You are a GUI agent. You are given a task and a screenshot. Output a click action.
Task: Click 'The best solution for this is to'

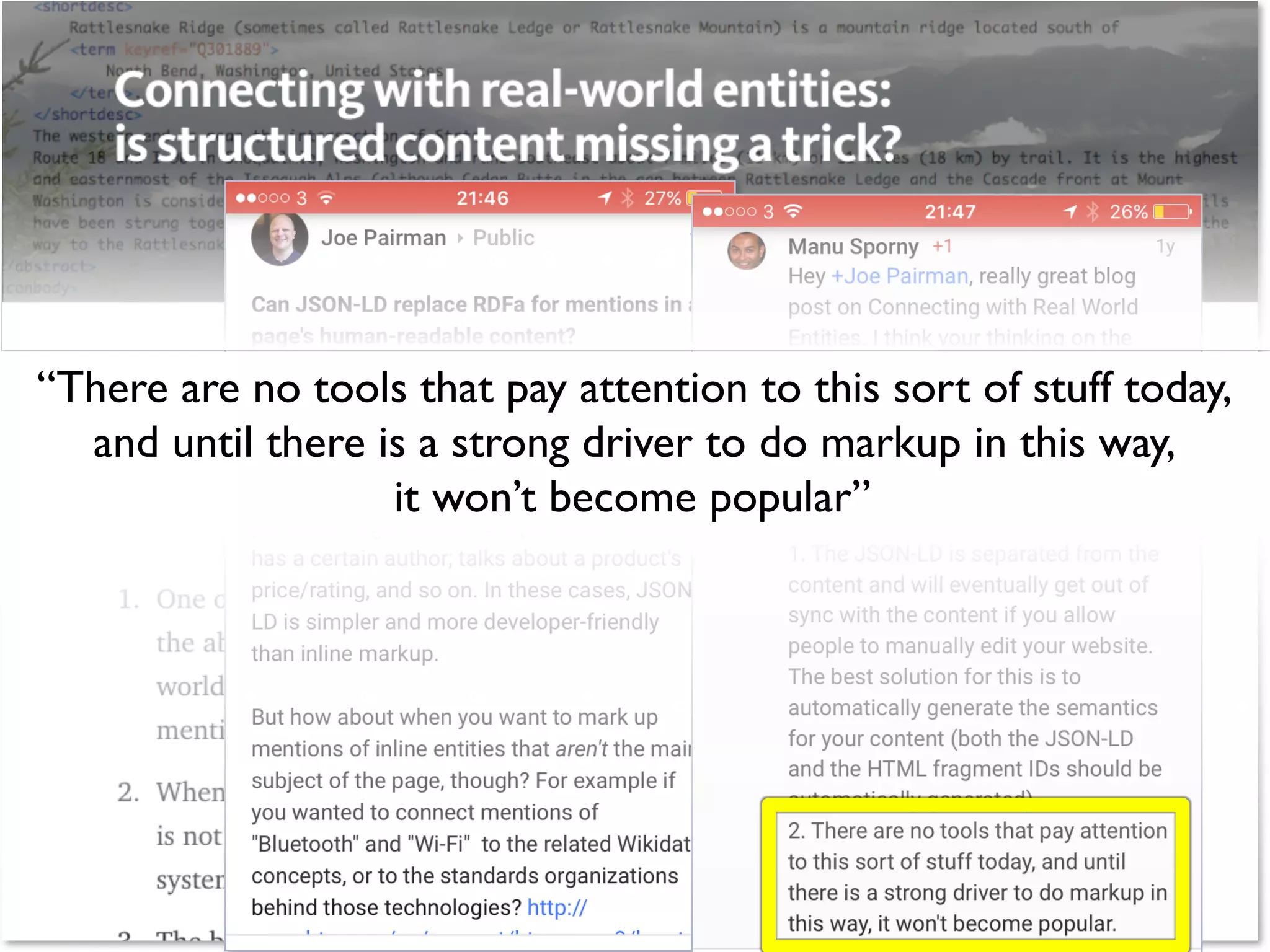[934, 677]
